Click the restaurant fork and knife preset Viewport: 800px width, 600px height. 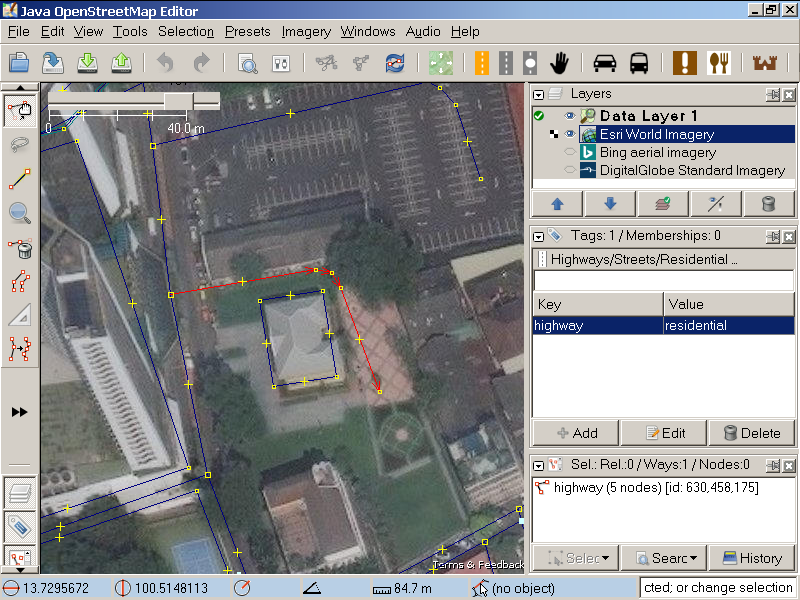(719, 63)
